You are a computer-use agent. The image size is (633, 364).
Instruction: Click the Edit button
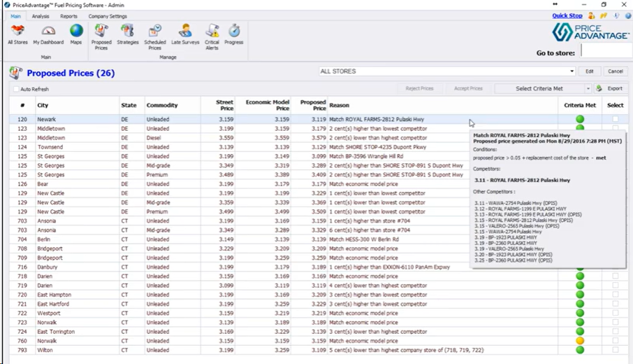[589, 71]
